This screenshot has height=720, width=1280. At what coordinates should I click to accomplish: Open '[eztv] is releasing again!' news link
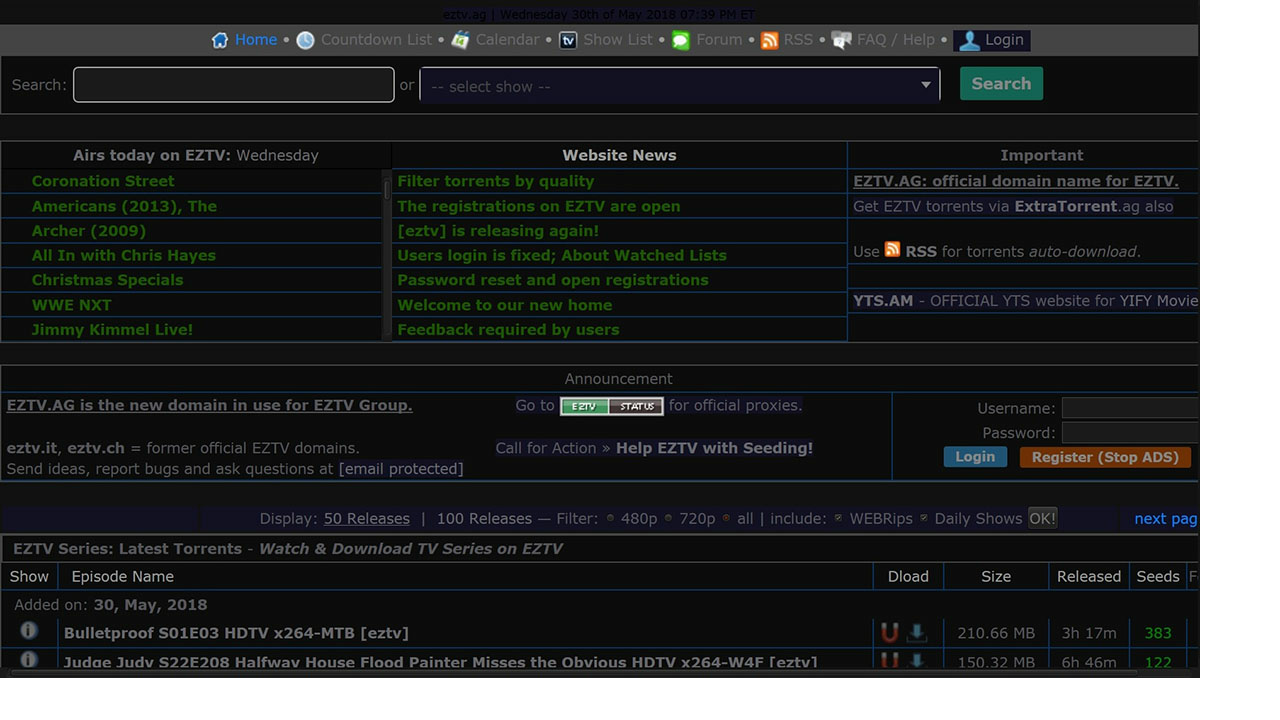pyautogui.click(x=498, y=231)
